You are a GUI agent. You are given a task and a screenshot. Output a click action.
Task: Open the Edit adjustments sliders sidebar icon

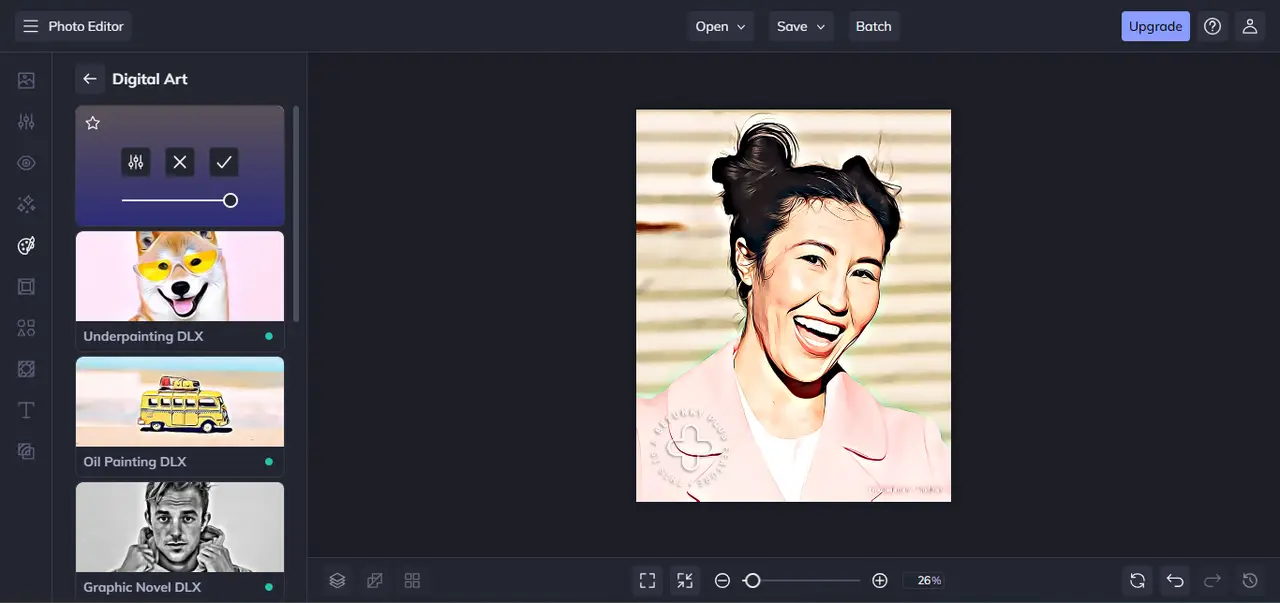[26, 122]
